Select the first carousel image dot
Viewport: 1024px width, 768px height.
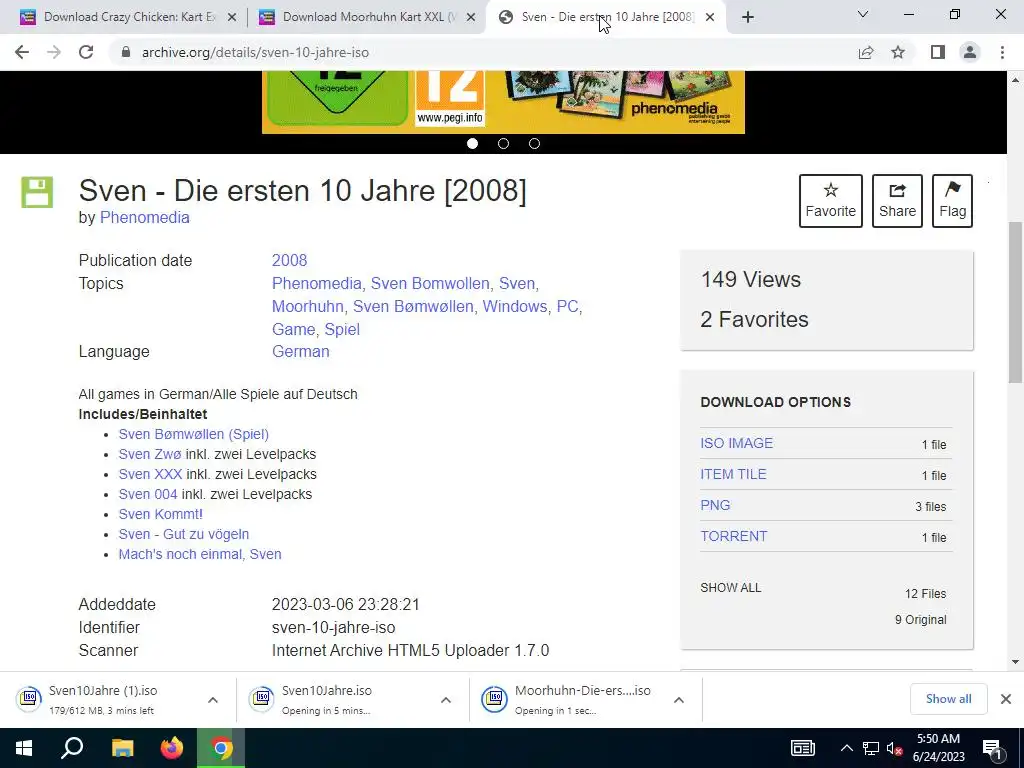click(x=473, y=144)
